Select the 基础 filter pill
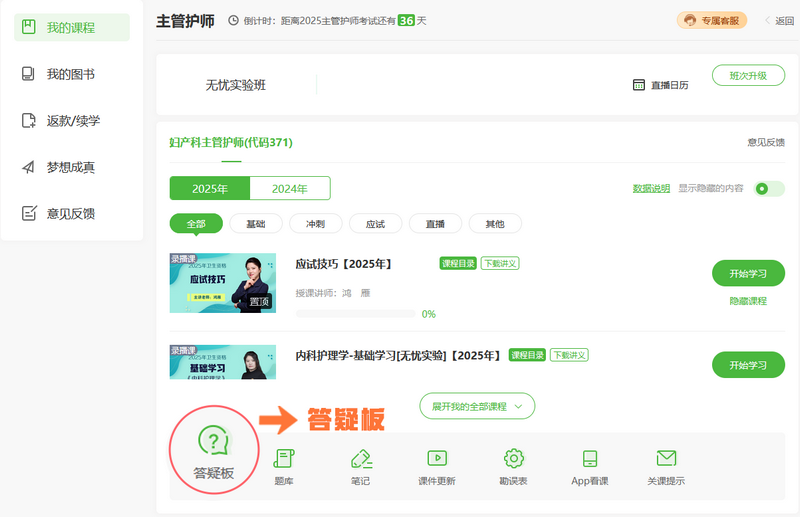 (255, 224)
